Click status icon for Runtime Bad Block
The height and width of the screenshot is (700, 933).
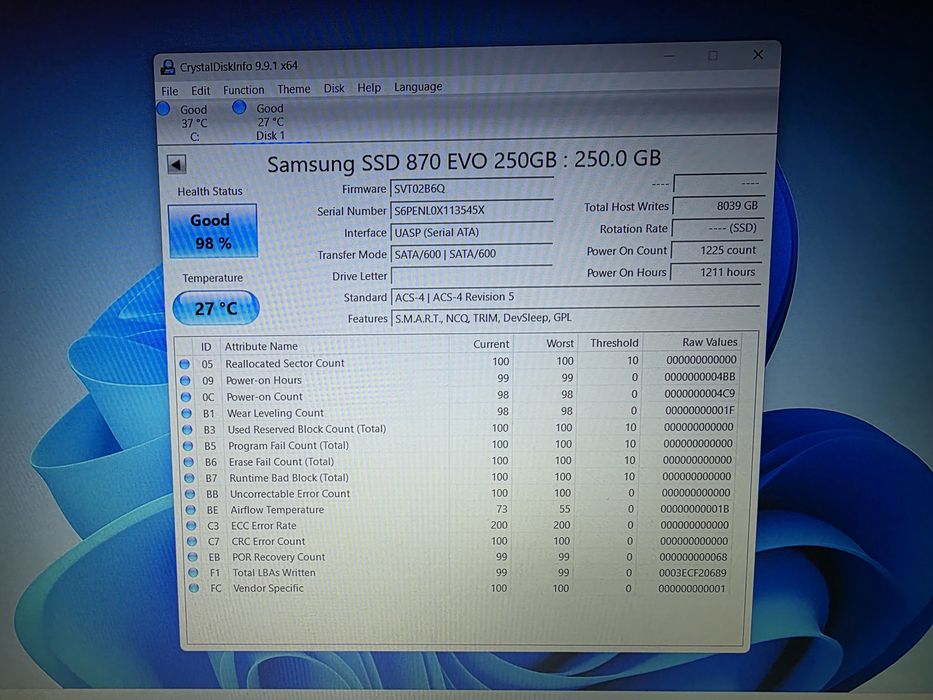tap(189, 477)
